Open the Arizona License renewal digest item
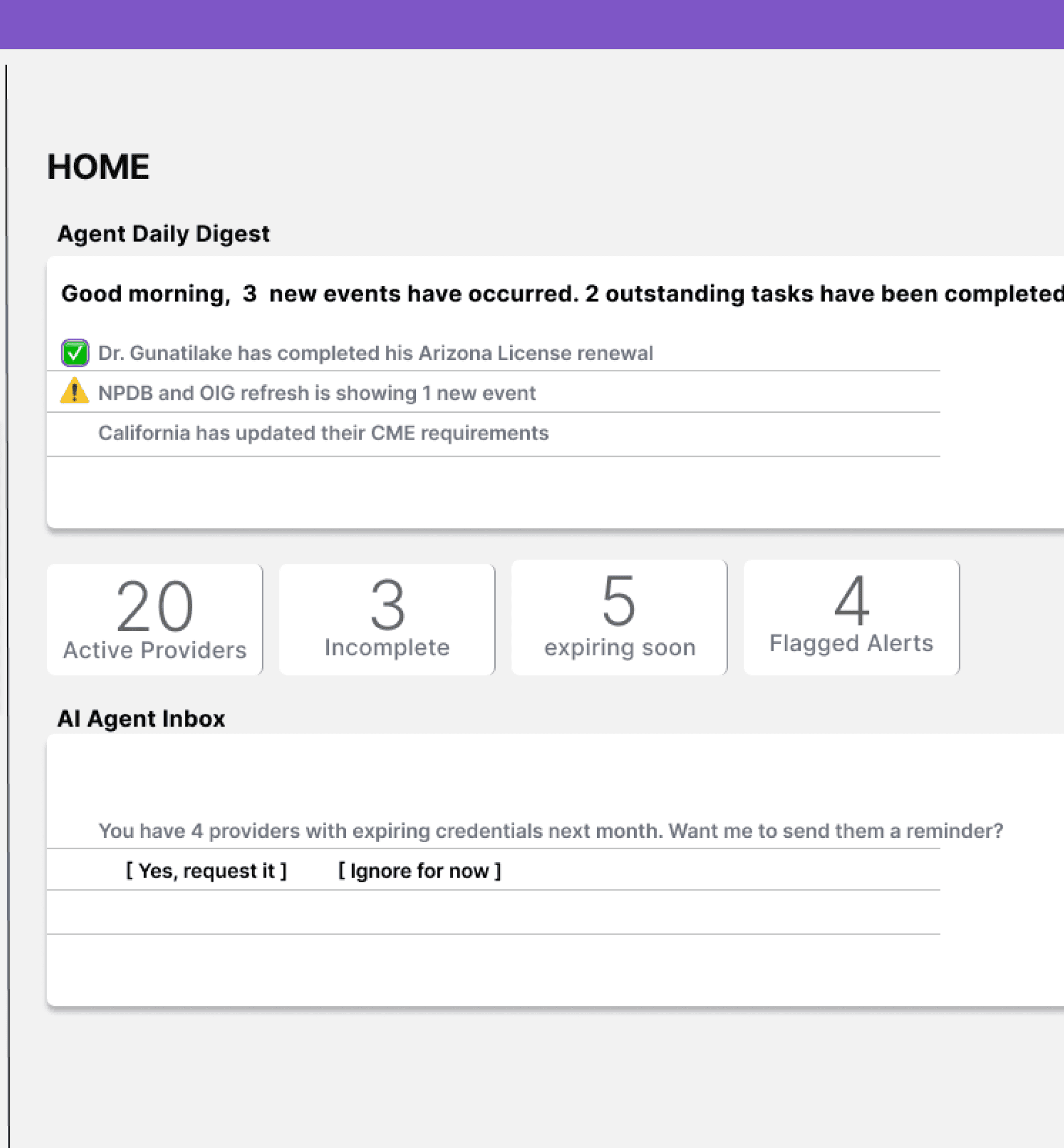The width and height of the screenshot is (1064, 1148). [376, 353]
